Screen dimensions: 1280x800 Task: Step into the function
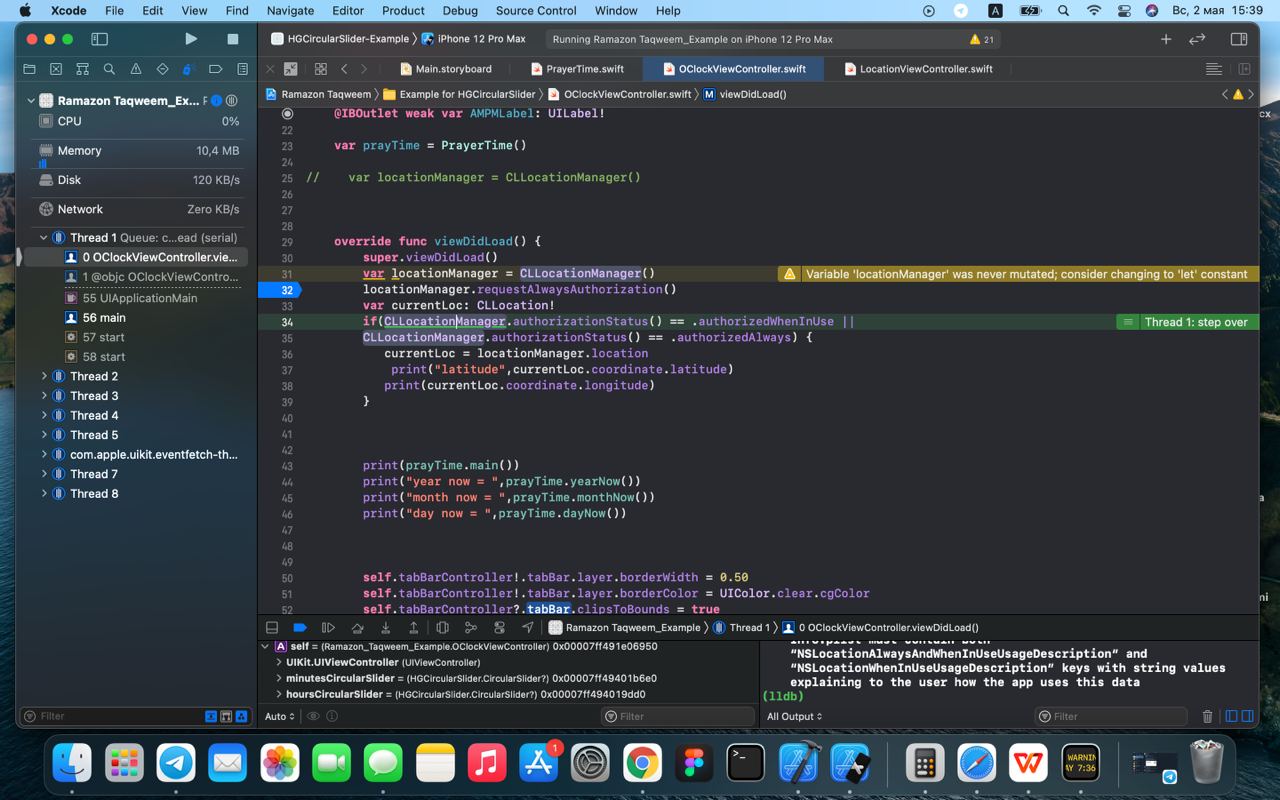385,627
